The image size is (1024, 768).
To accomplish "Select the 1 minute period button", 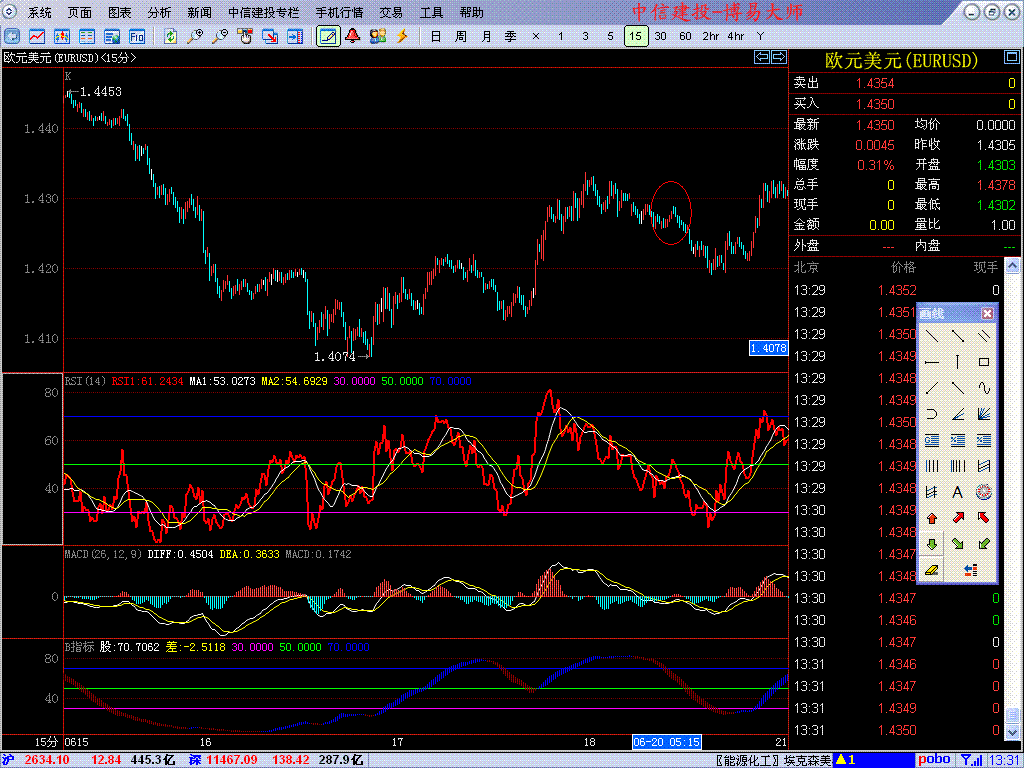I will (560, 36).
